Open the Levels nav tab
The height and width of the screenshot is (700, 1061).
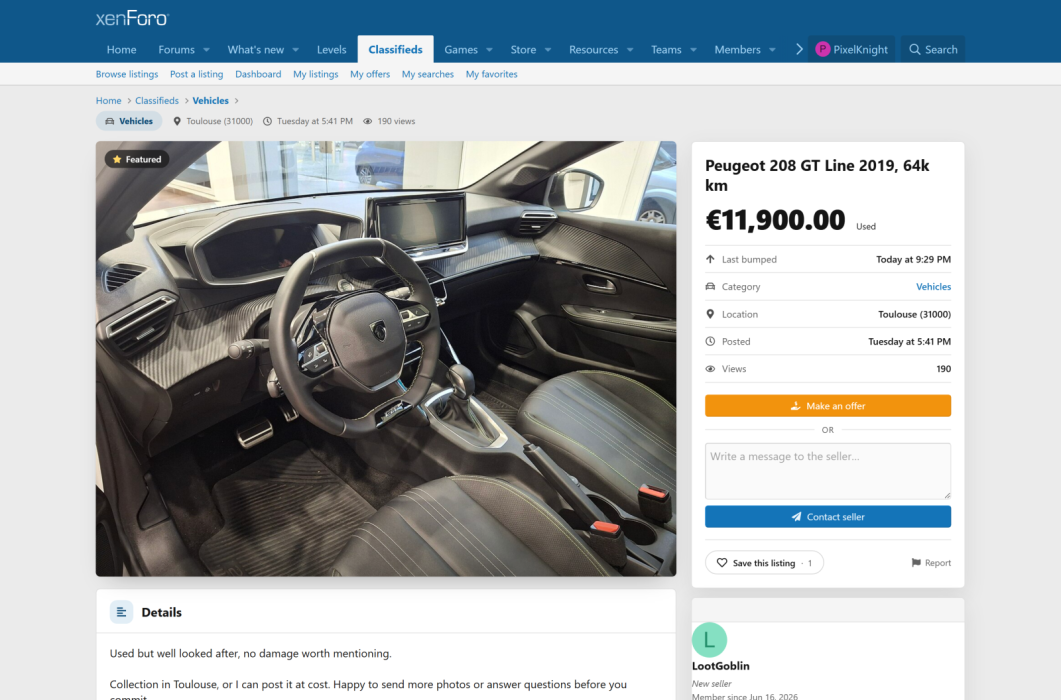click(332, 49)
